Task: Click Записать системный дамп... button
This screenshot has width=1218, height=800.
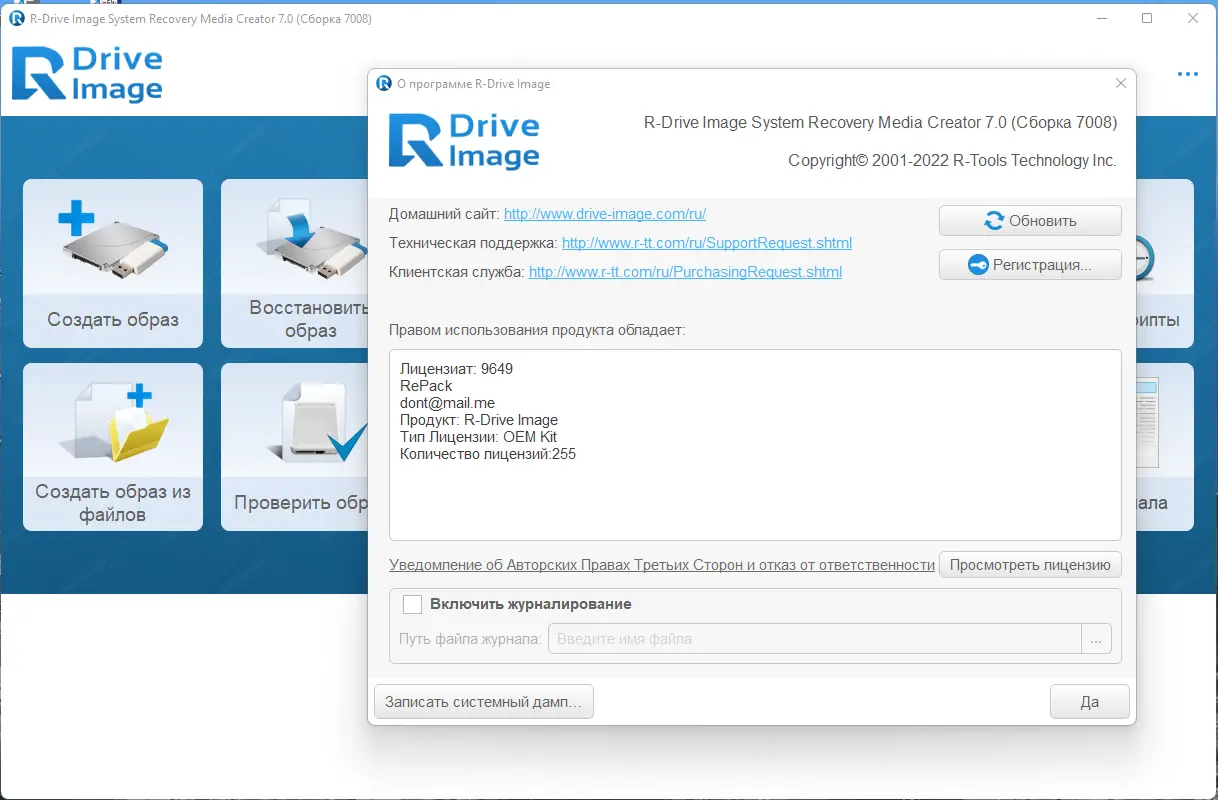Action: (x=483, y=702)
